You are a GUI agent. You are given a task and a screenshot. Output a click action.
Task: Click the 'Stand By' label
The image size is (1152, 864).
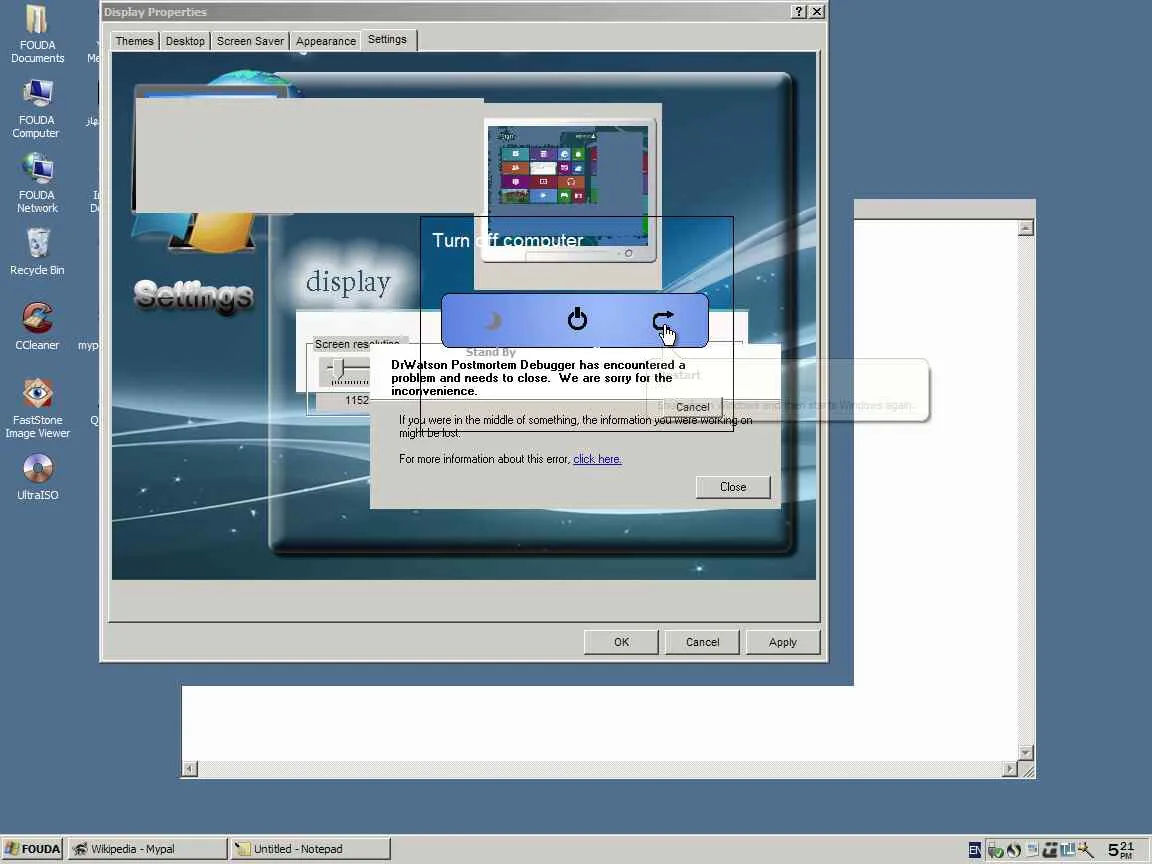[491, 353]
